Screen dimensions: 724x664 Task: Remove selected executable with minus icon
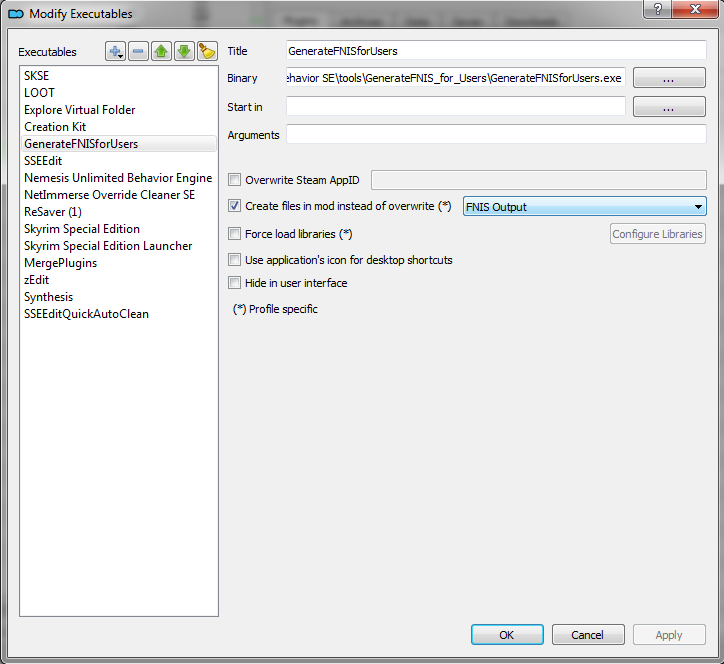coord(138,51)
